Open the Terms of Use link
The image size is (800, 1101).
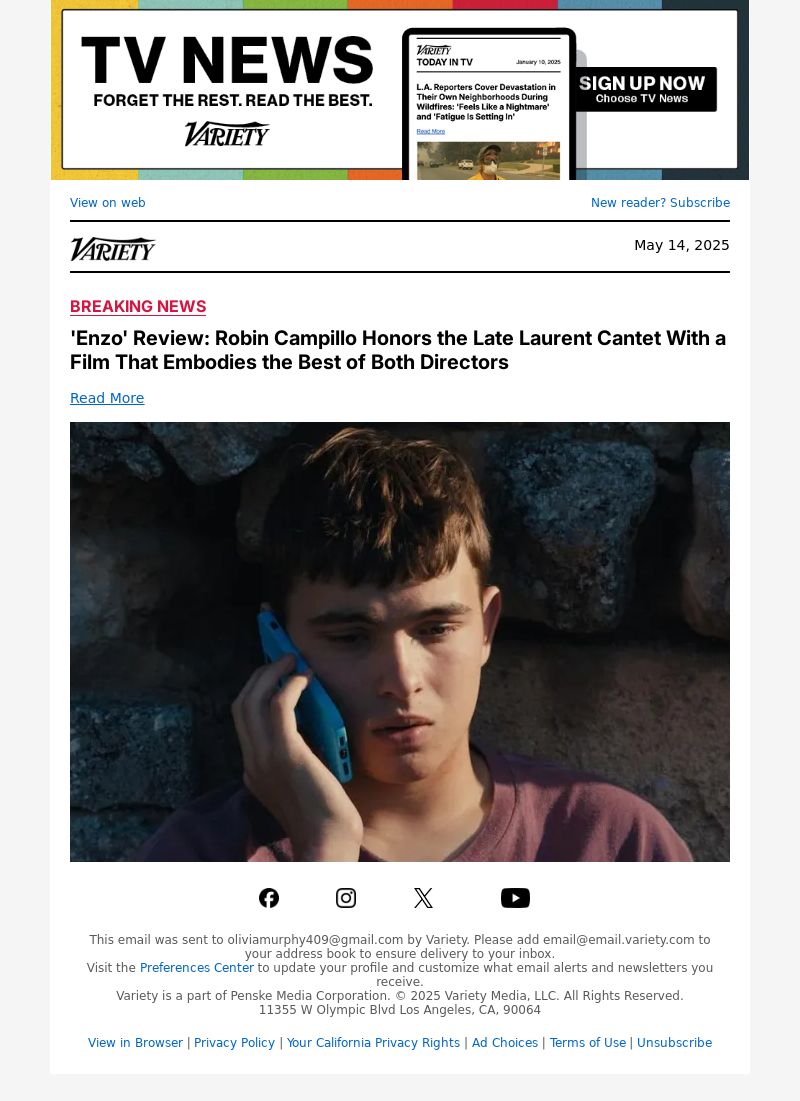(587, 1043)
